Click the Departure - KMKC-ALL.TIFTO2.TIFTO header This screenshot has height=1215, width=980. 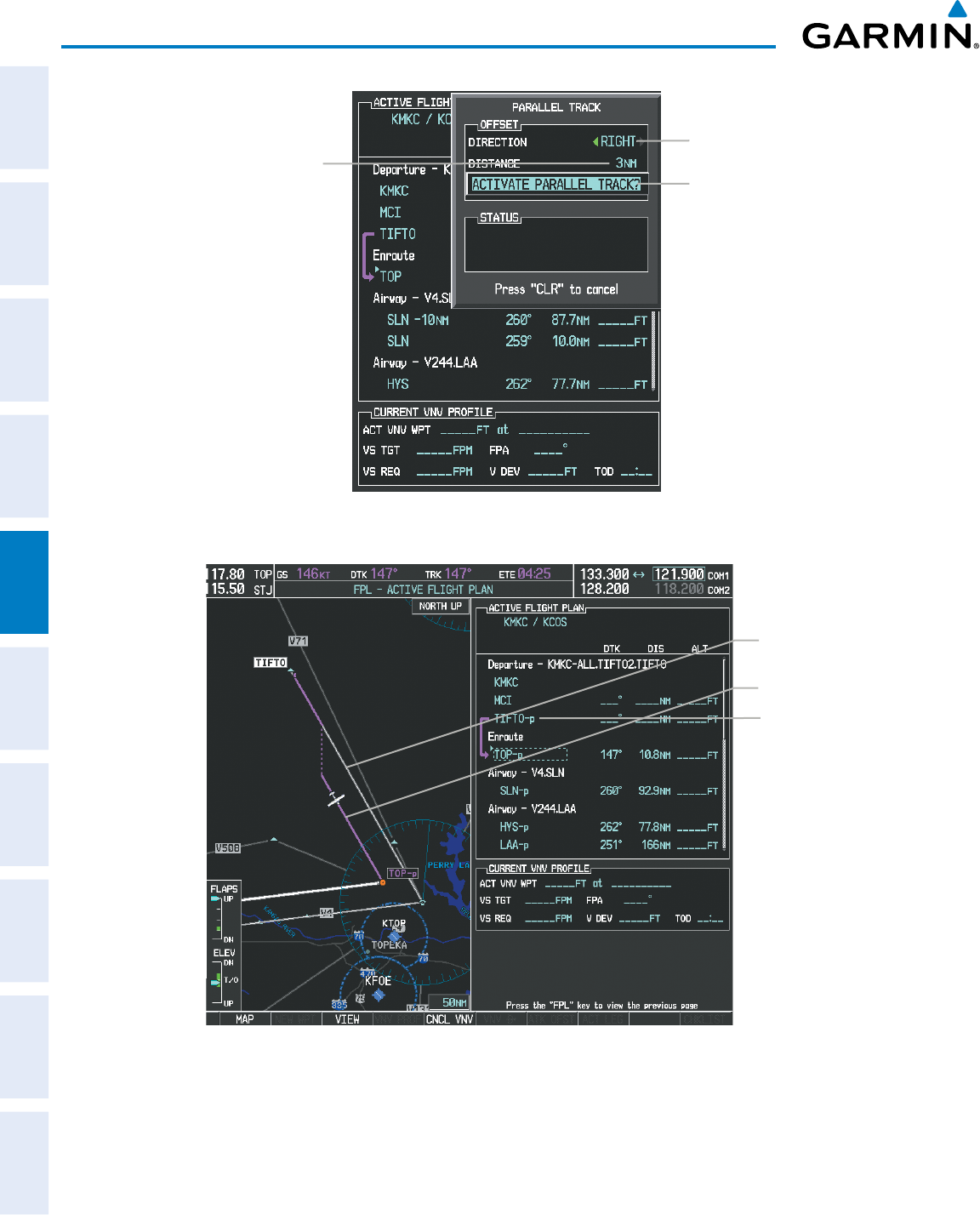pos(577,664)
